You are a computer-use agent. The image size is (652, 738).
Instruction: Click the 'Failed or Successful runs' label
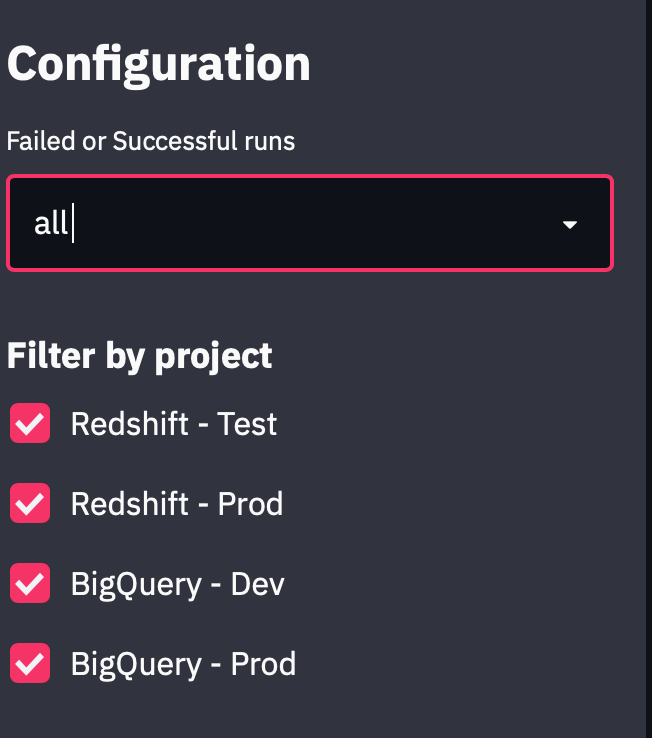(x=151, y=141)
